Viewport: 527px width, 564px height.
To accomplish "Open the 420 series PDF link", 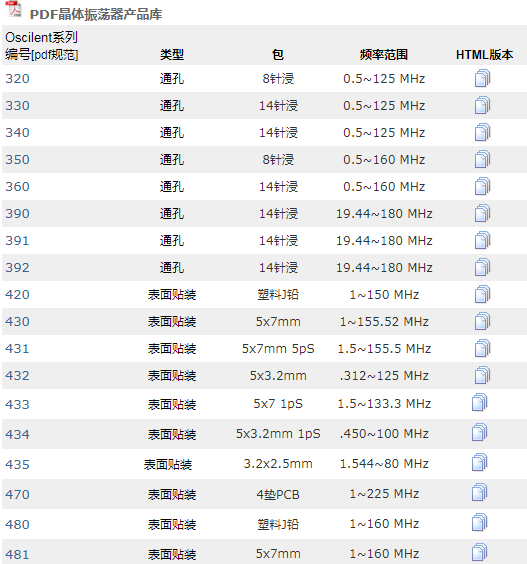I will click(x=17, y=294).
